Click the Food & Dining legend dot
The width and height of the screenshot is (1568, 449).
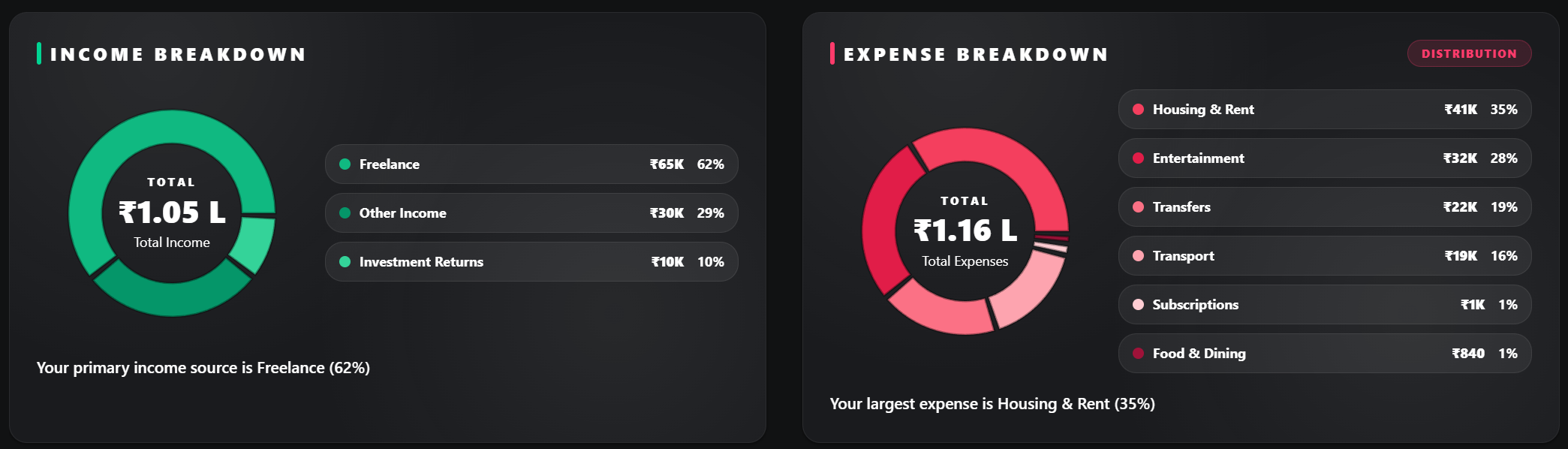[x=1139, y=354]
